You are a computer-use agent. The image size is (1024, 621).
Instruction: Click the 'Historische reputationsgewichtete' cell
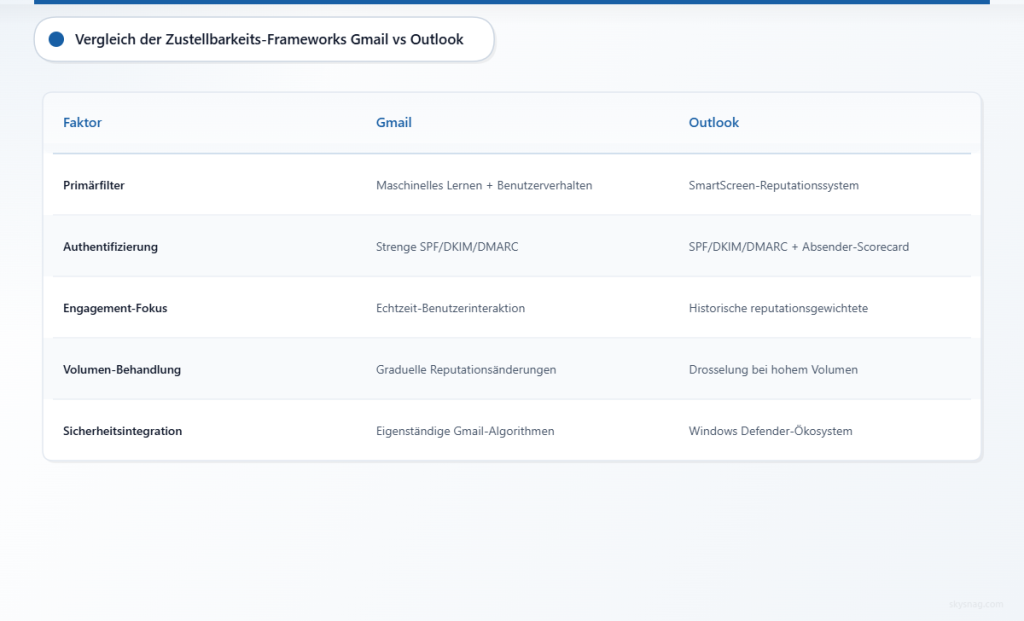(778, 308)
